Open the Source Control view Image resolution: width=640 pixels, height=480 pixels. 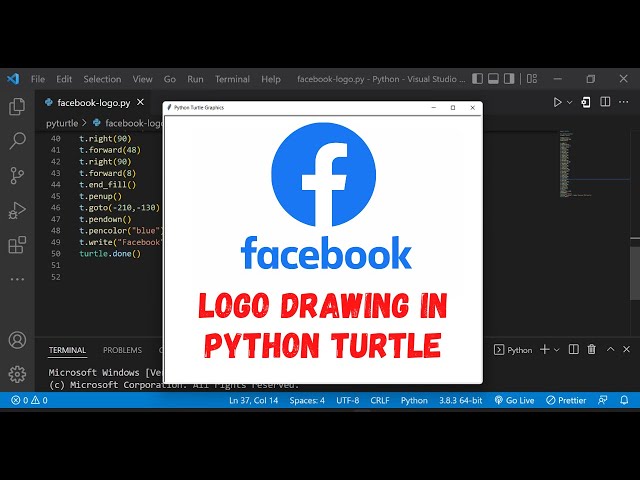pos(17,176)
